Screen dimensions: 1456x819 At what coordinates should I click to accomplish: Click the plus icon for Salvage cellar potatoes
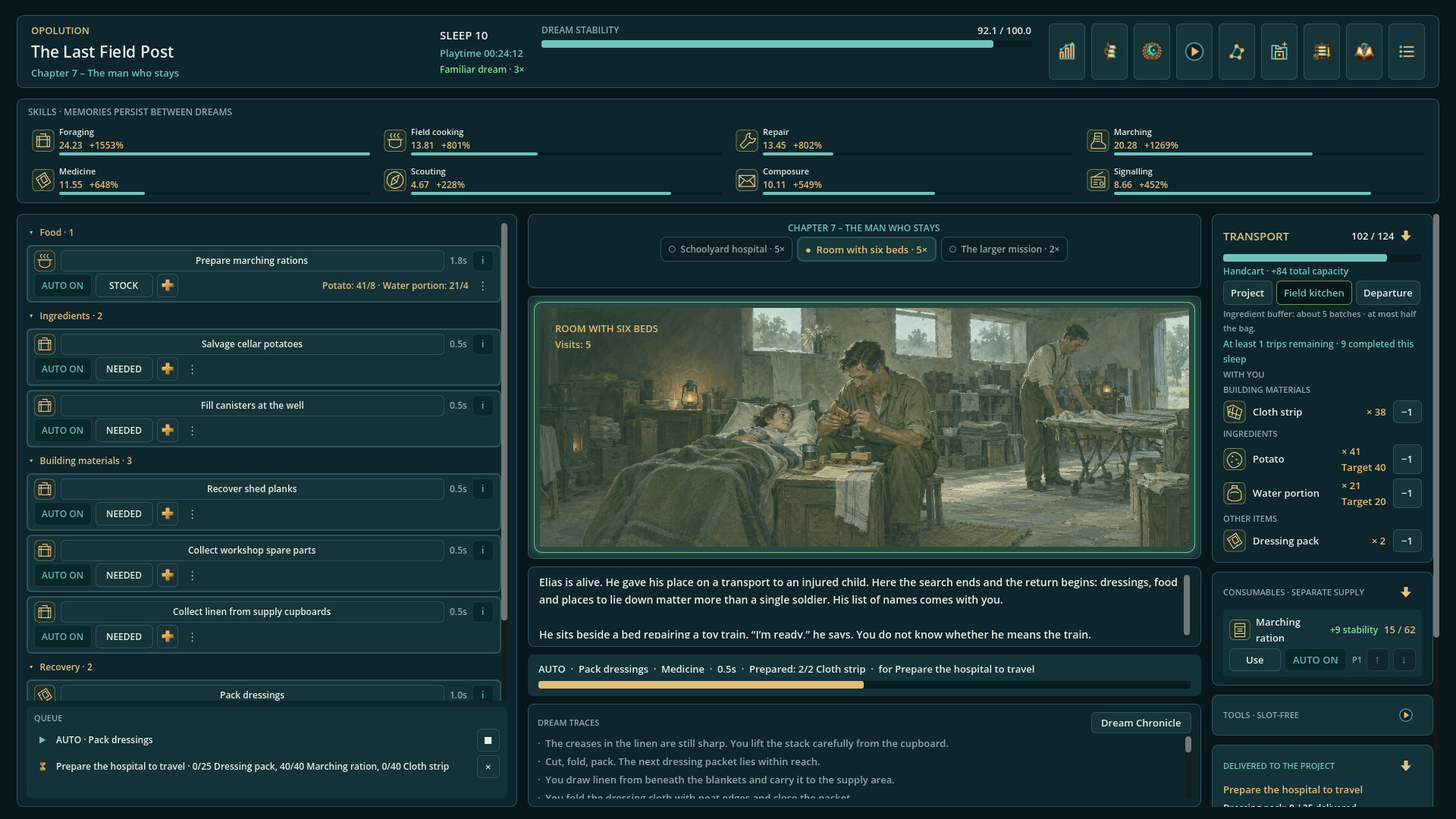(x=168, y=369)
